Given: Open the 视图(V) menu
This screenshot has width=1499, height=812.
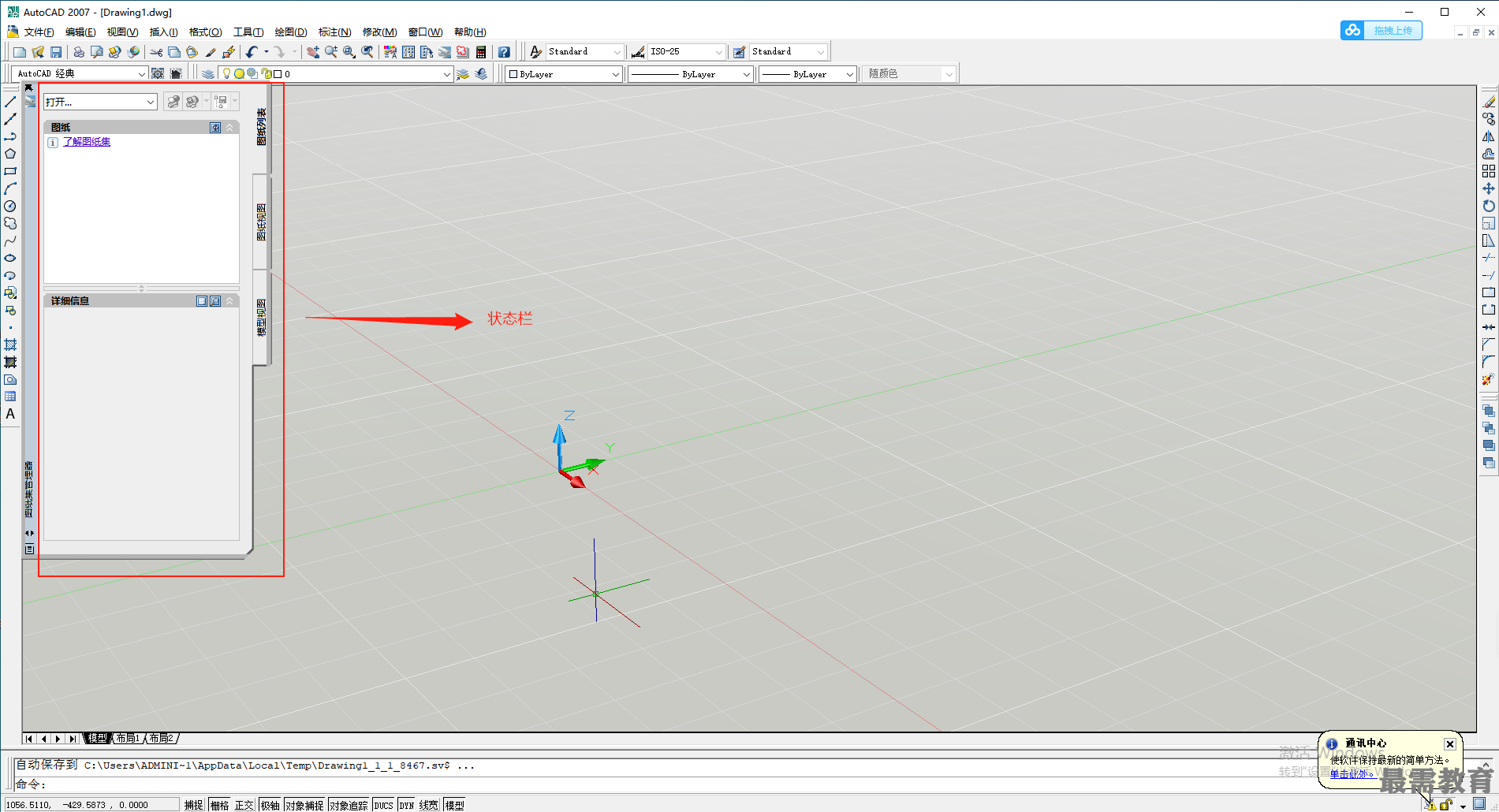Looking at the screenshot, I should click(x=122, y=32).
